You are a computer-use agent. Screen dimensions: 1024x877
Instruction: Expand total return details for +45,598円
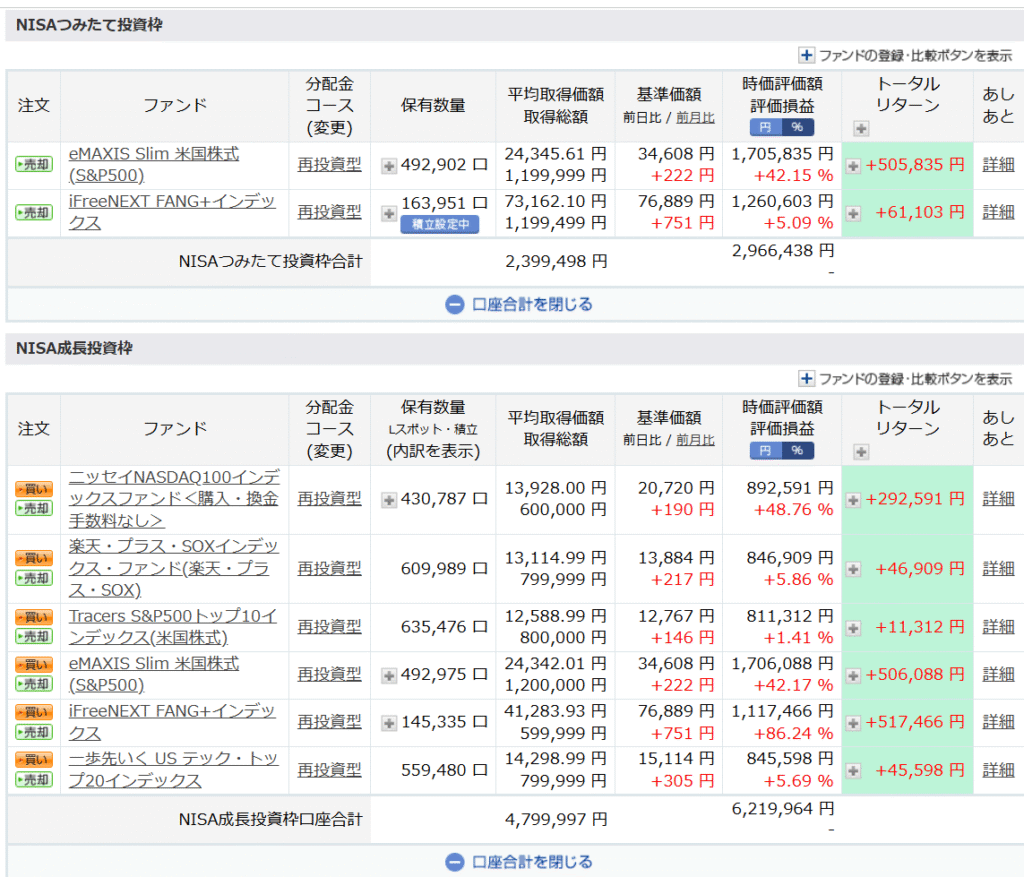click(853, 771)
